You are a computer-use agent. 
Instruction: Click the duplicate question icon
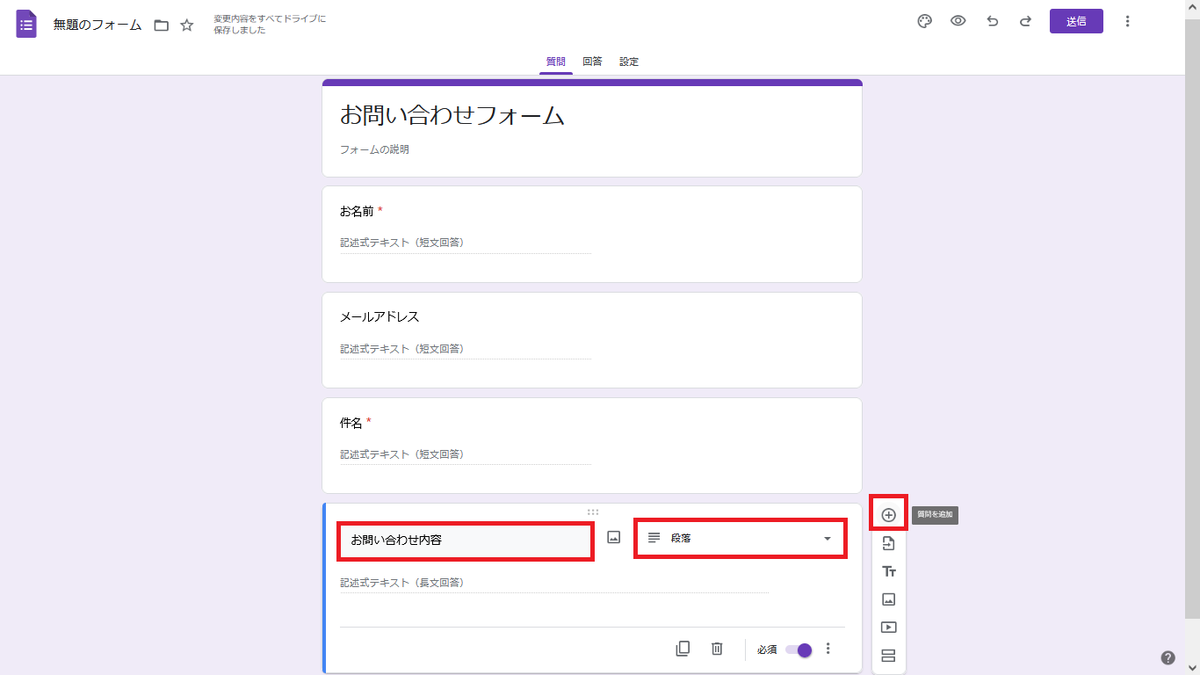click(x=683, y=648)
